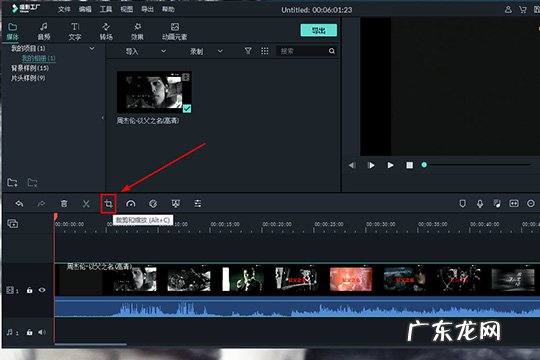Click the filter funnel icon
Image resolution: width=540 pixels, height=360 pixels.
pos(248,51)
